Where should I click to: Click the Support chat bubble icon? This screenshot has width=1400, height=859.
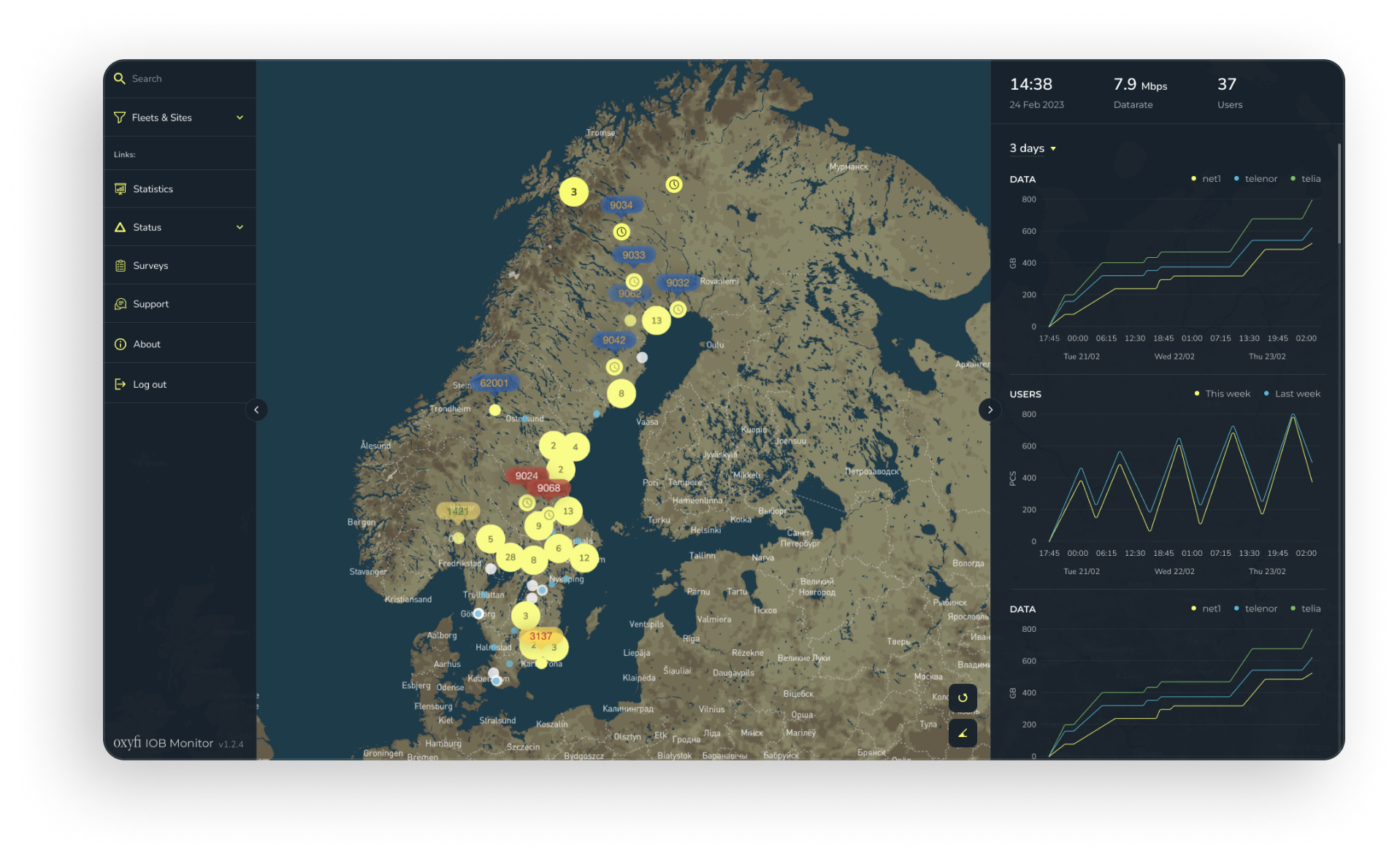(121, 303)
